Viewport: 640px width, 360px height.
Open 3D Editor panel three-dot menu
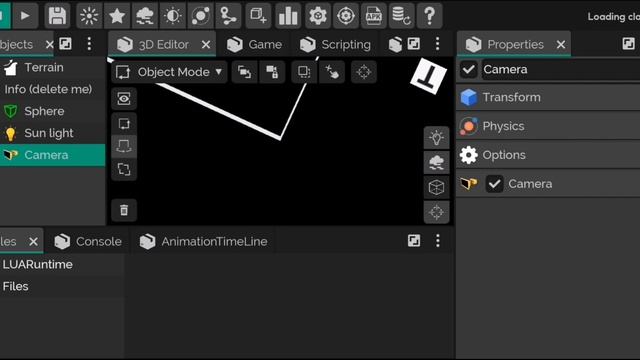437,44
